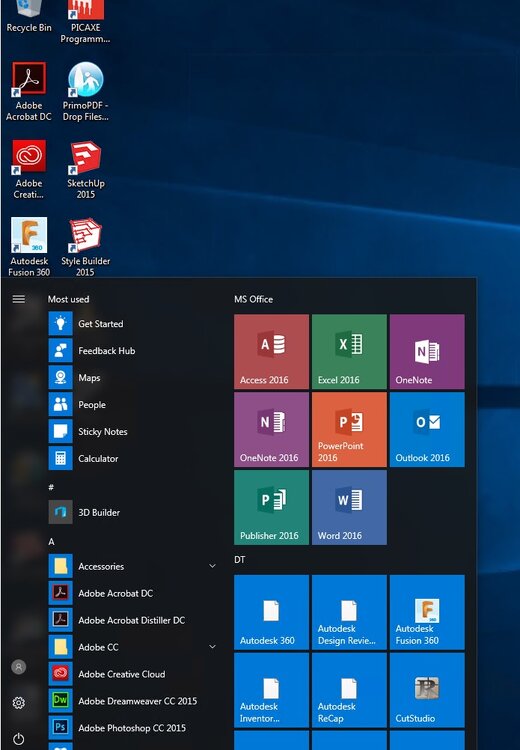Open Calculator from Most used list

click(x=132, y=458)
